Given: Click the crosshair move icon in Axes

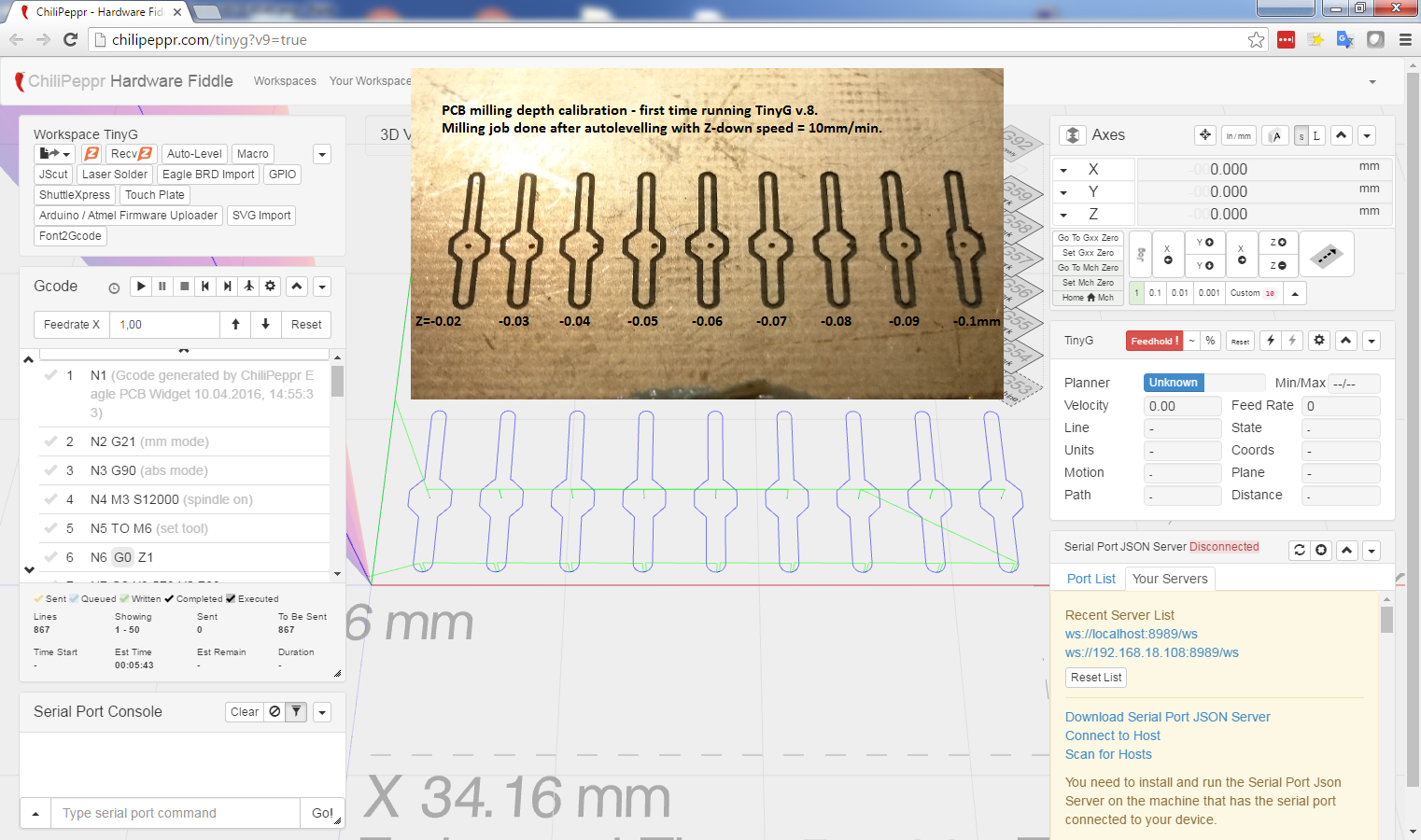Looking at the screenshot, I should point(1205,135).
